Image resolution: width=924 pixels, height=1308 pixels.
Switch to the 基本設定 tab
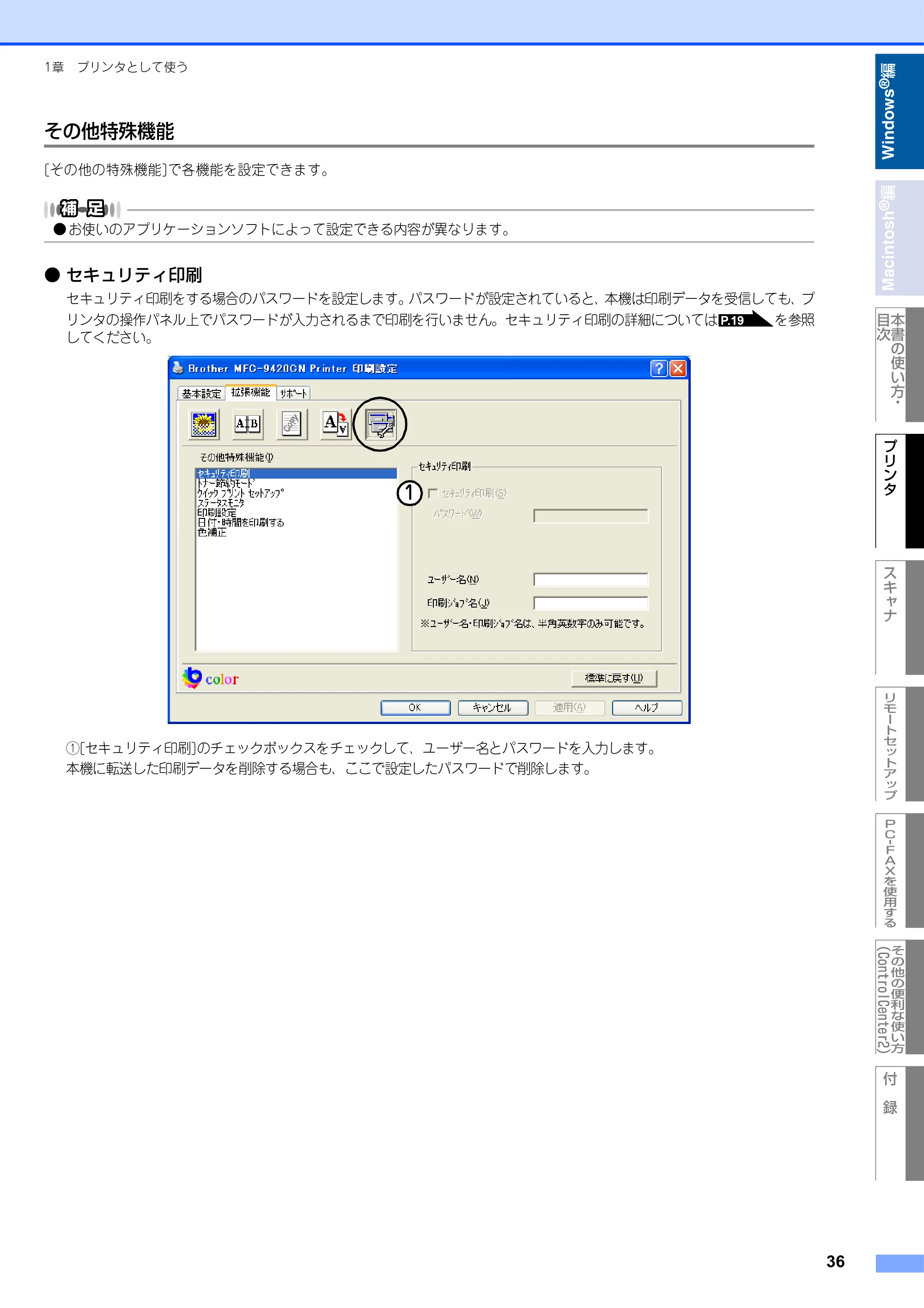pyautogui.click(x=201, y=393)
